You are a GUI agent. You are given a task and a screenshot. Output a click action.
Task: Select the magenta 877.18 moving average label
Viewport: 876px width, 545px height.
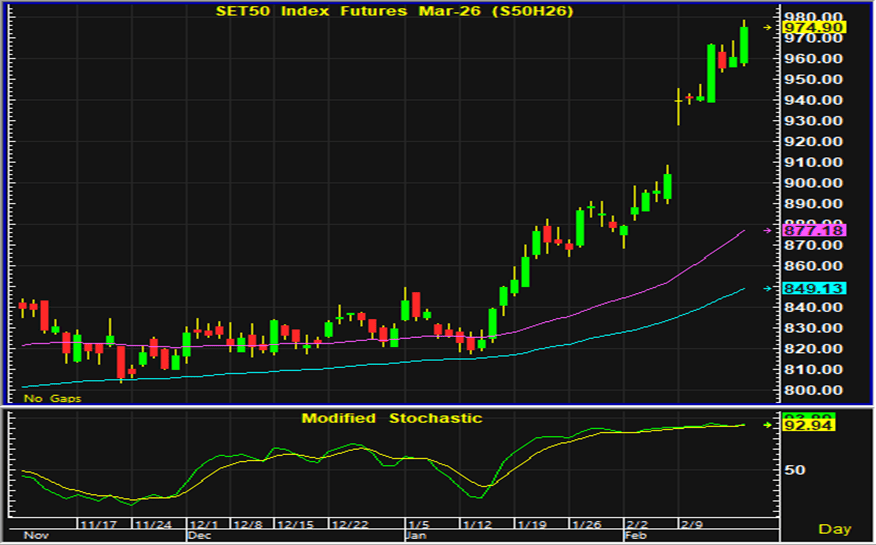point(811,231)
